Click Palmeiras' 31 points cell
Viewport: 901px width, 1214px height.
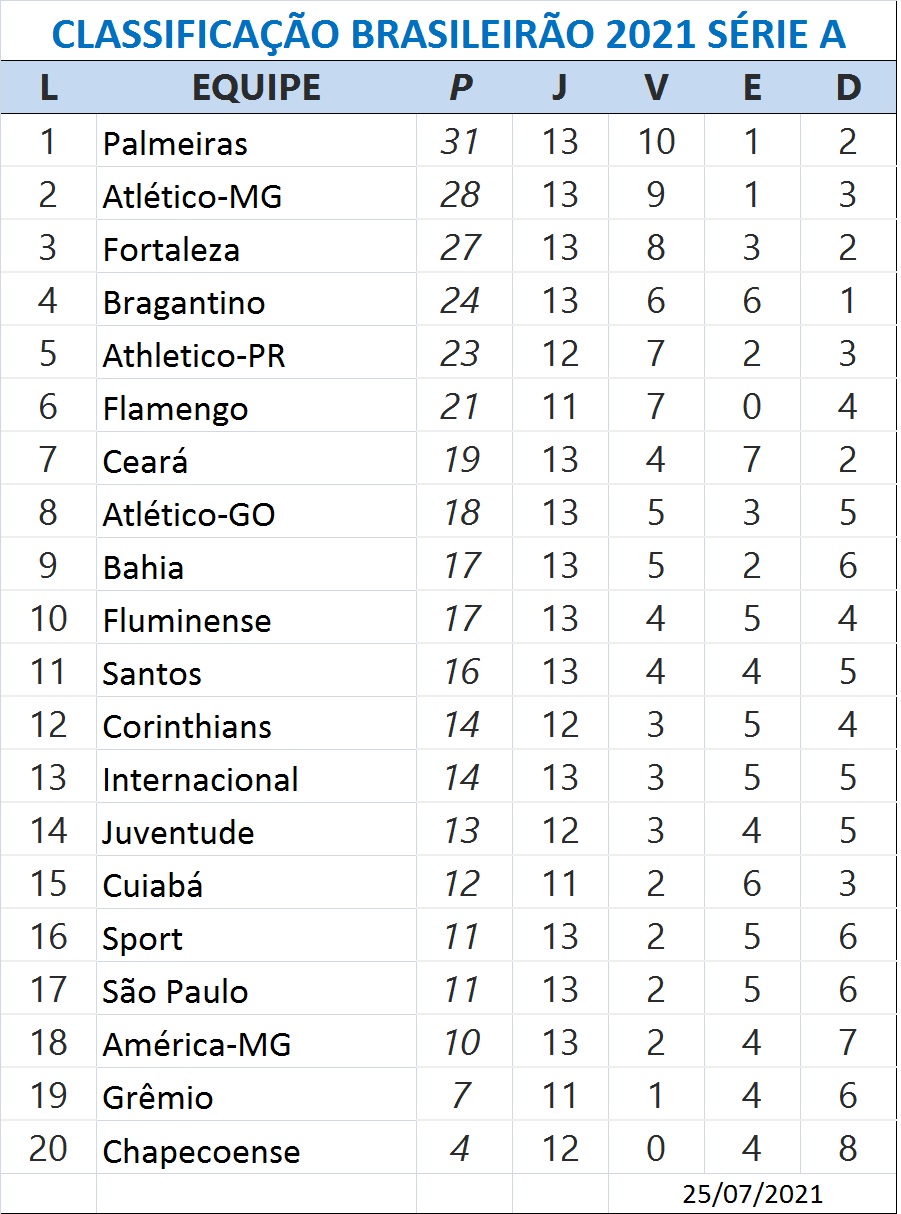point(460,142)
